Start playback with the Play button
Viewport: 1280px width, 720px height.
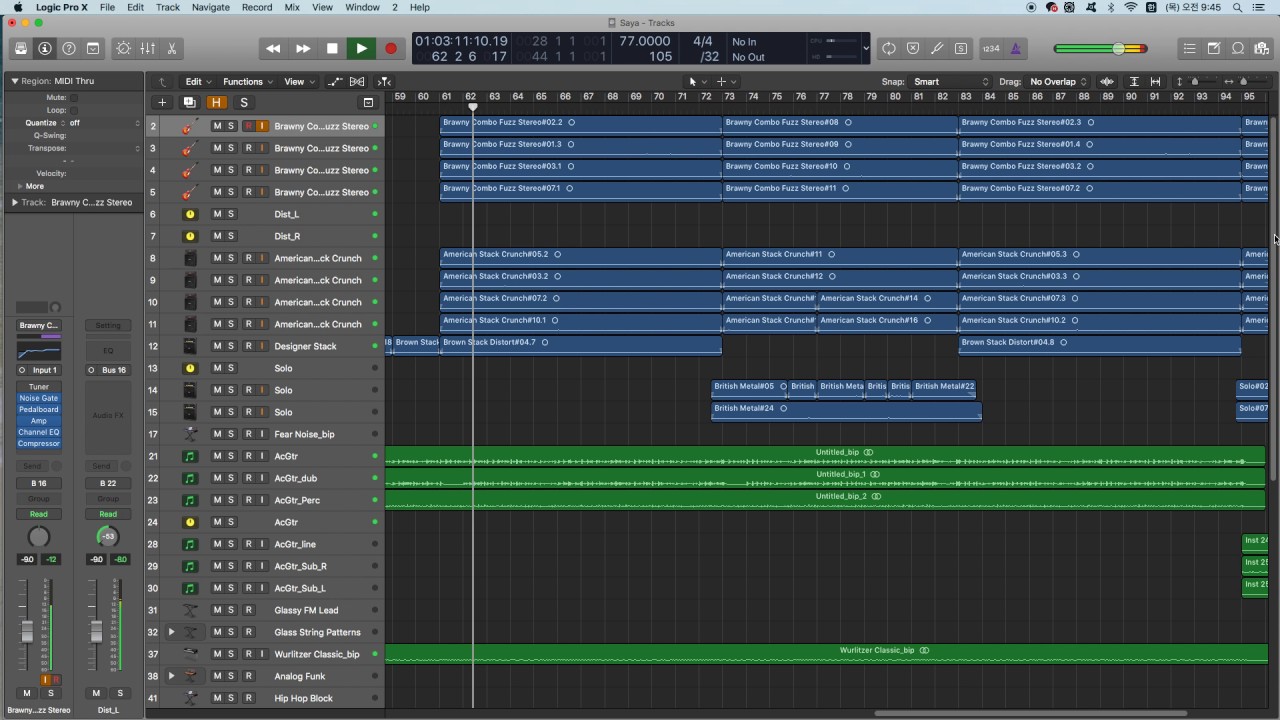tap(361, 48)
